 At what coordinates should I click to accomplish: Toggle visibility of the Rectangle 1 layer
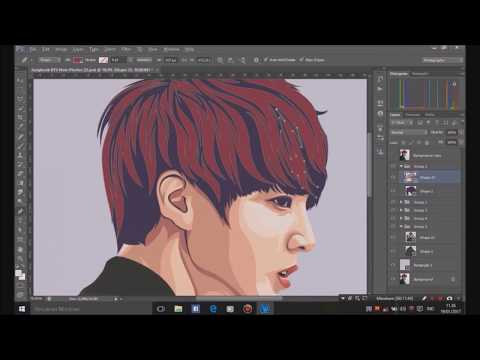coord(393,265)
